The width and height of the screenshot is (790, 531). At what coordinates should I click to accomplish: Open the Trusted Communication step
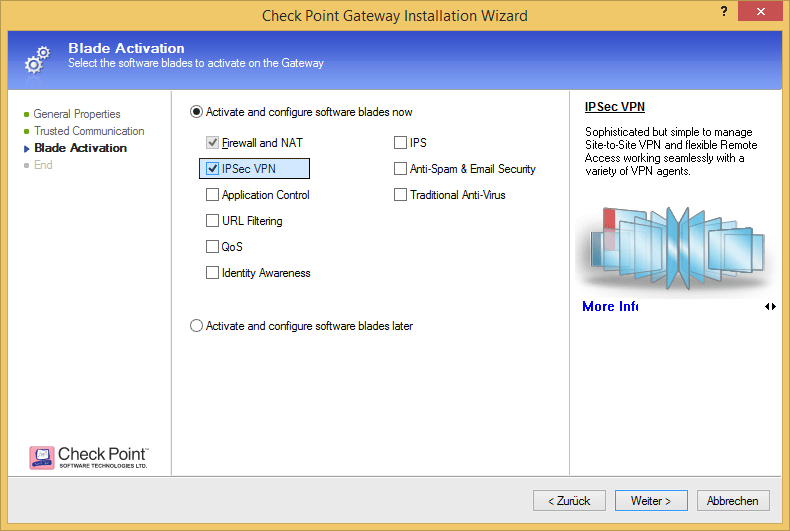(x=88, y=131)
